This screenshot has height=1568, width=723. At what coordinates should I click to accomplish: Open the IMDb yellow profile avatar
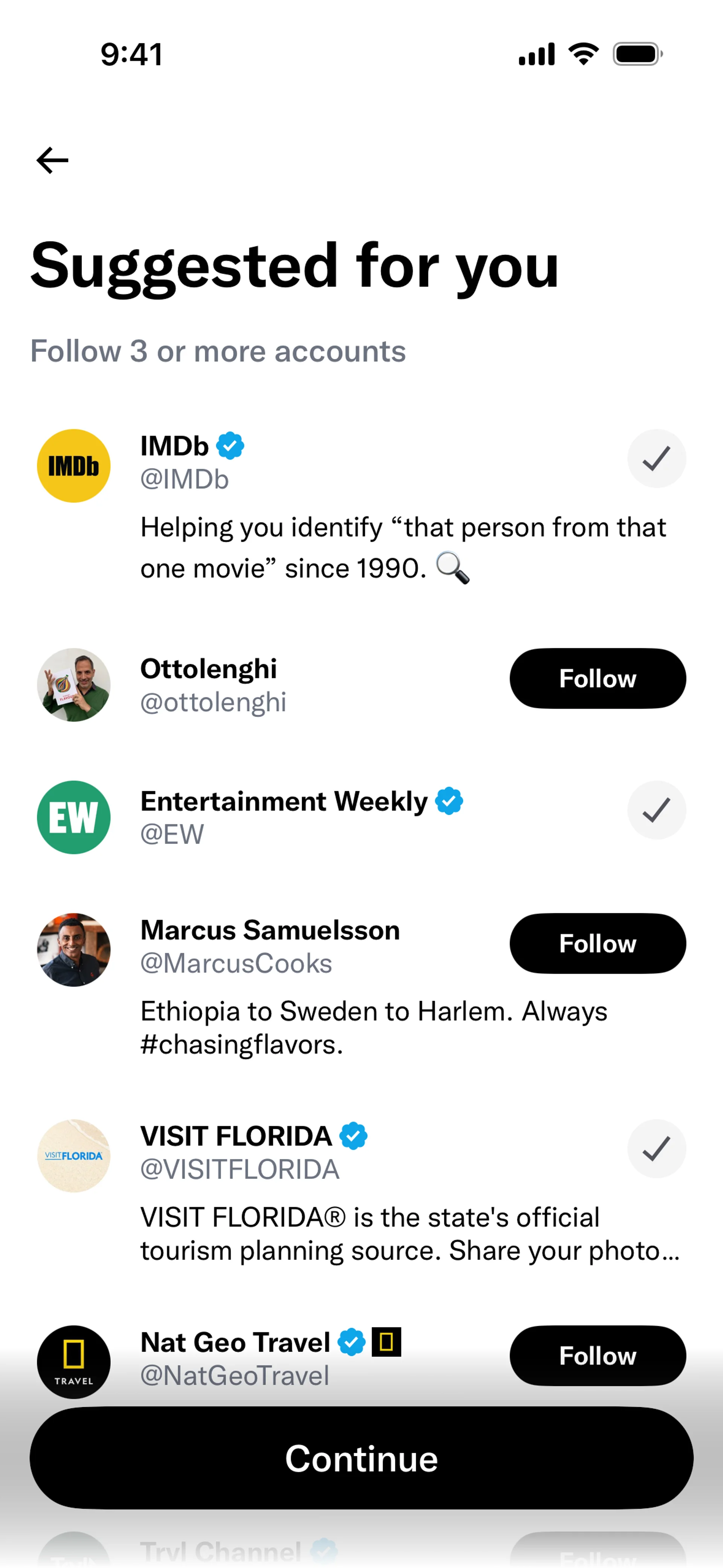[74, 466]
